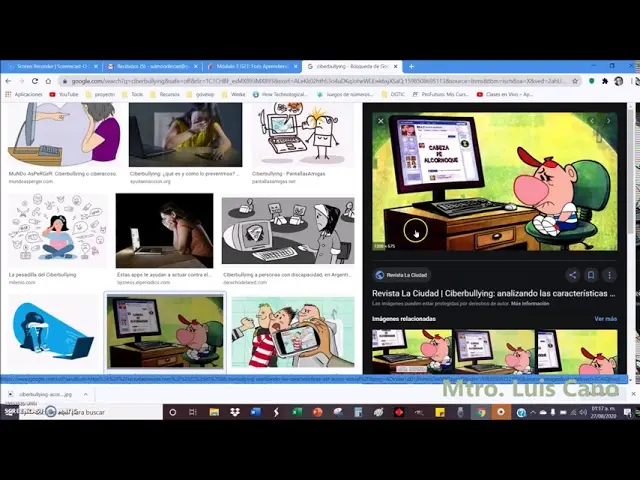Show the previous image in preview panel
640x480 pixels.
tap(592, 121)
